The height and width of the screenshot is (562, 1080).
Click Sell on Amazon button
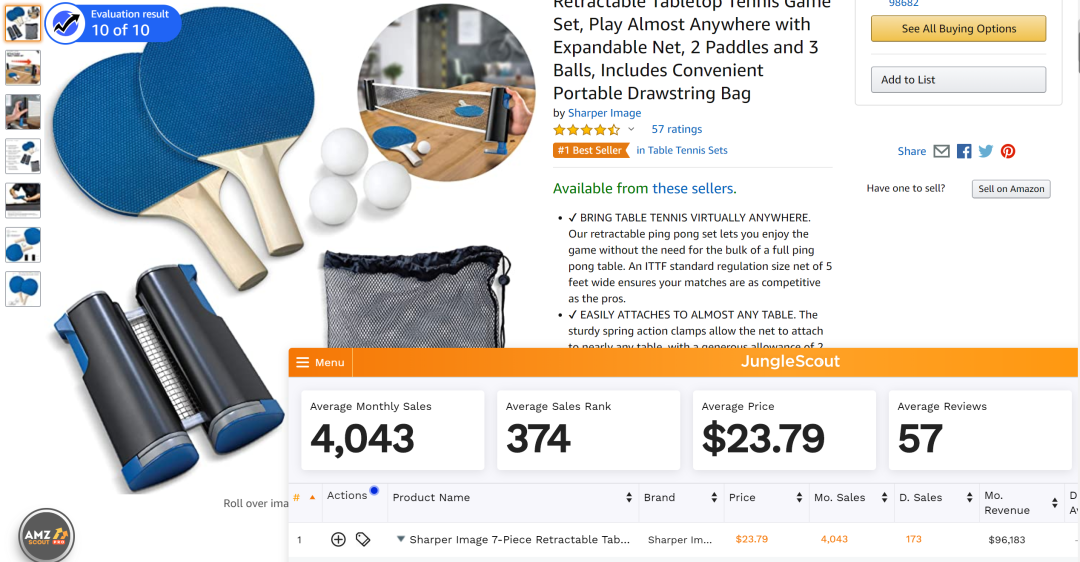point(1011,189)
